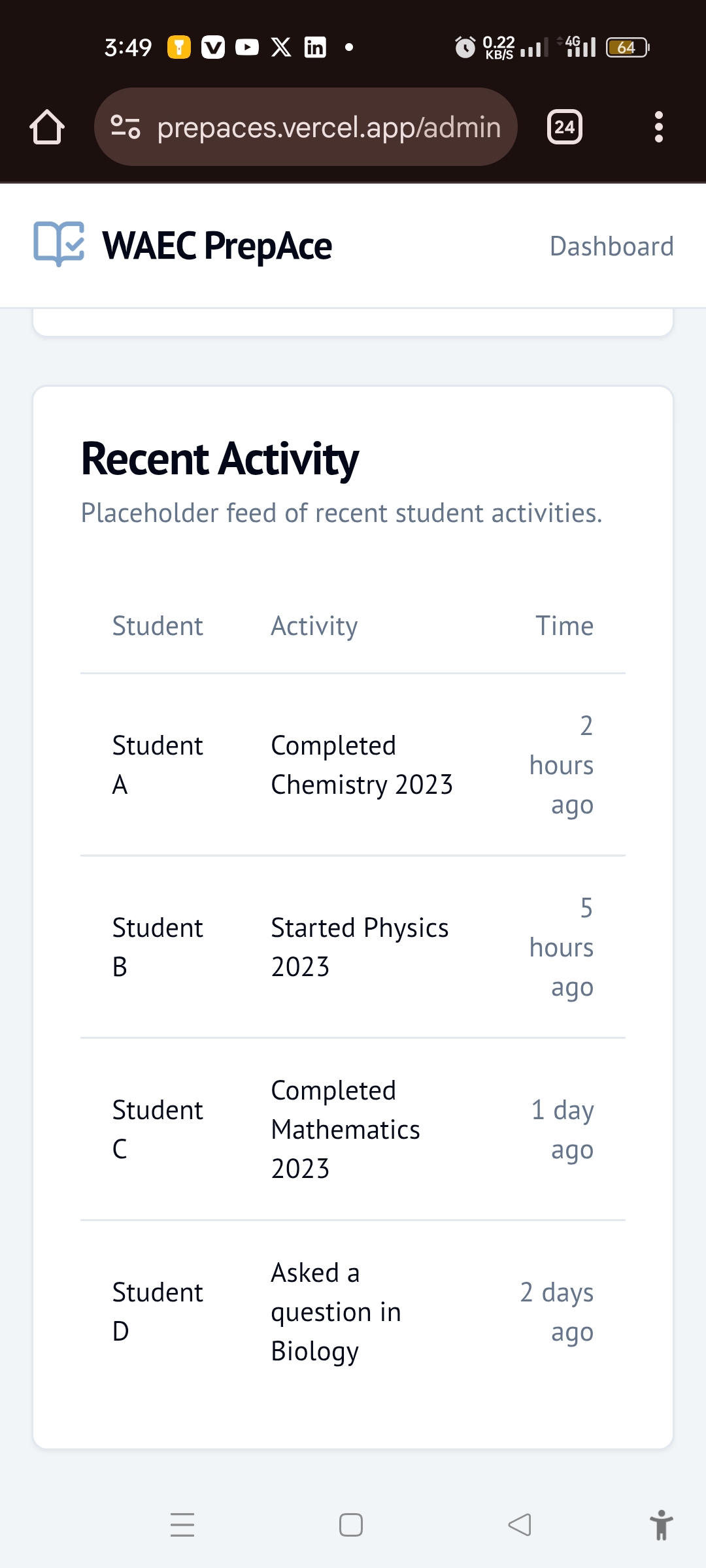Tap the Recent Activity heading
The image size is (706, 1568).
pyautogui.click(x=220, y=459)
